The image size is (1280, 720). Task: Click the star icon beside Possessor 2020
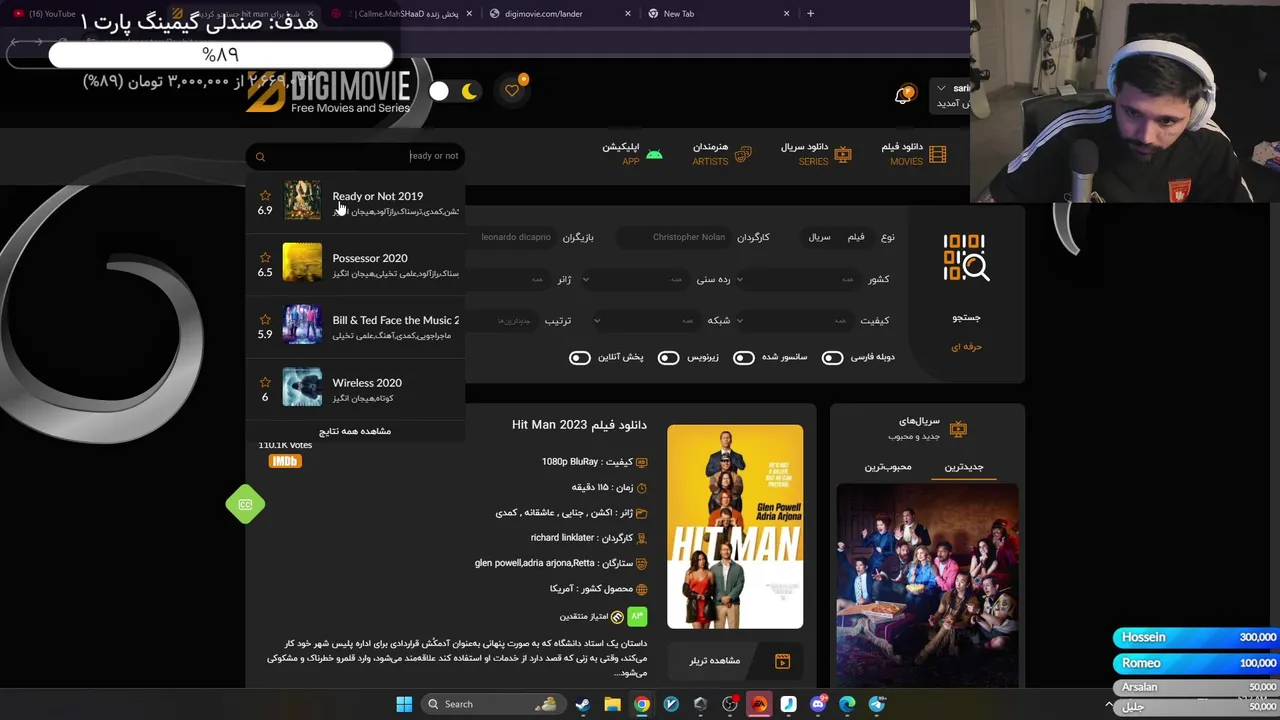(x=265, y=258)
